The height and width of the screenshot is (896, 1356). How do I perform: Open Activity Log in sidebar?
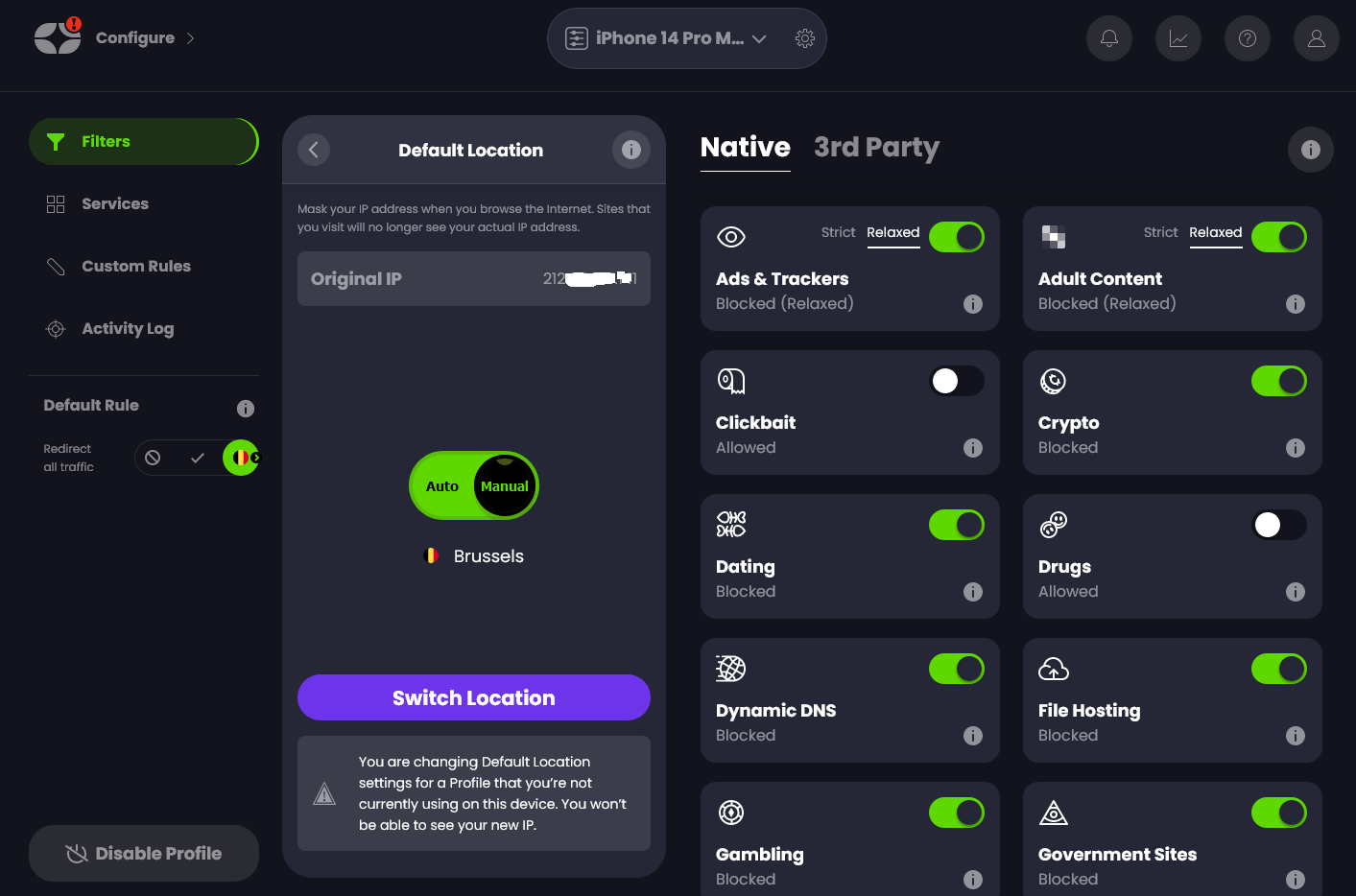128,328
